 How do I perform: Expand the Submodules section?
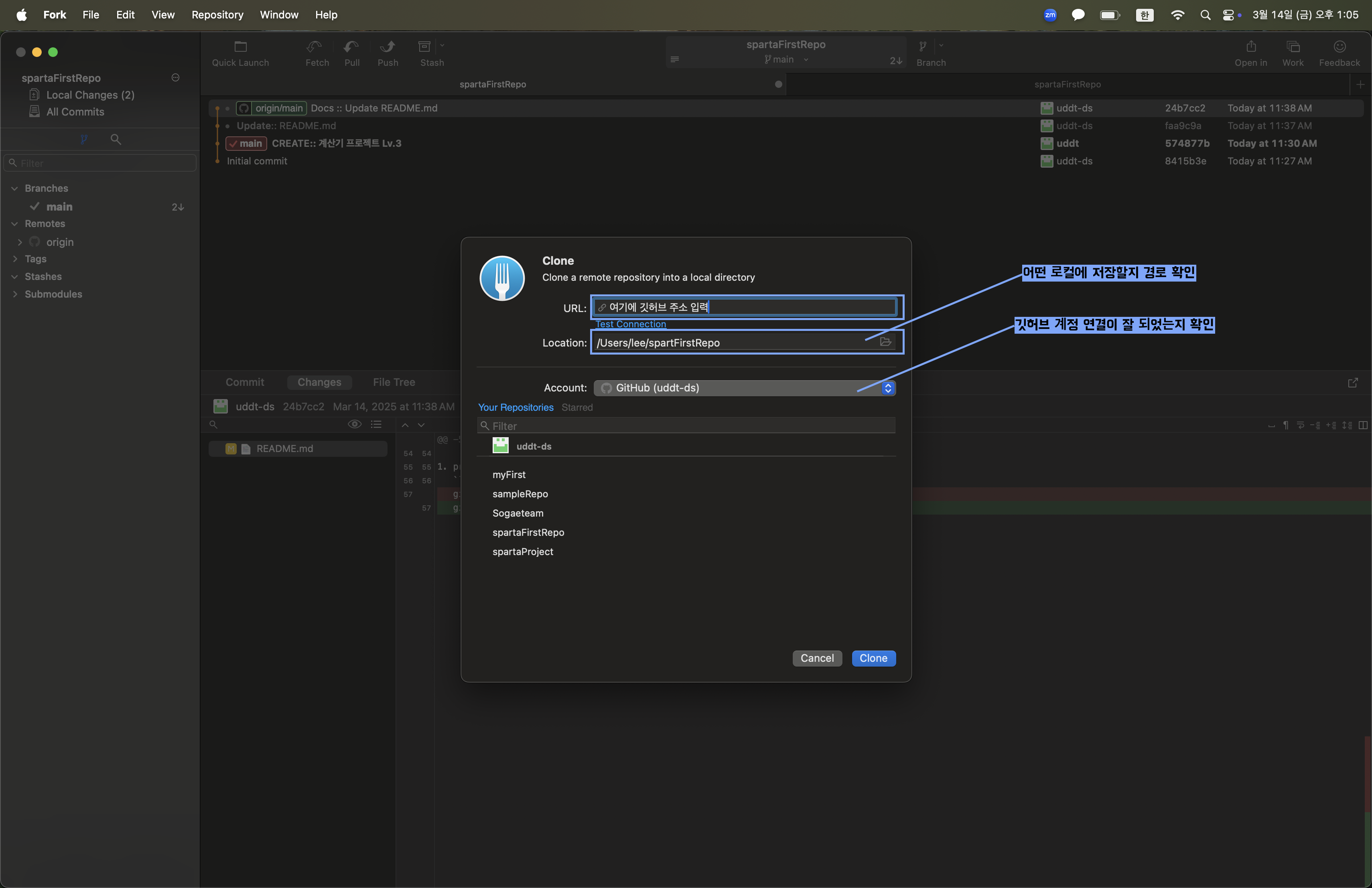pos(14,294)
